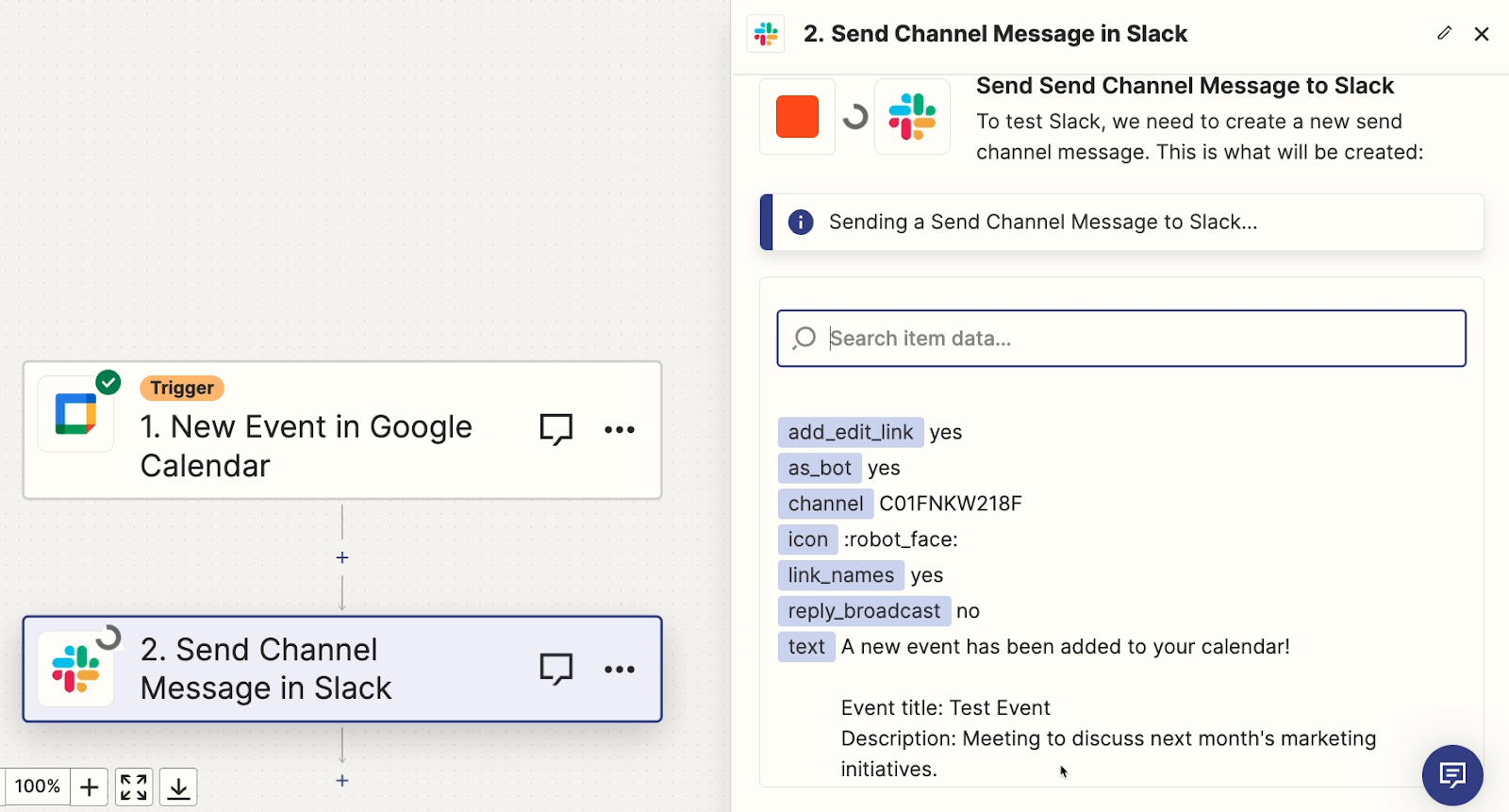The image size is (1509, 812).
Task: Click Google Calendar icon on trigger step
Action: (x=75, y=413)
